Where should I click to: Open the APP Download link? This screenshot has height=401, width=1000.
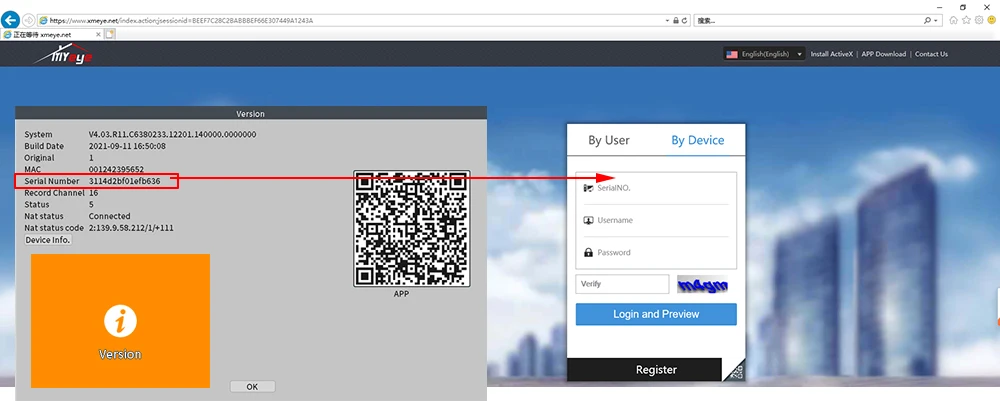[x=883, y=54]
